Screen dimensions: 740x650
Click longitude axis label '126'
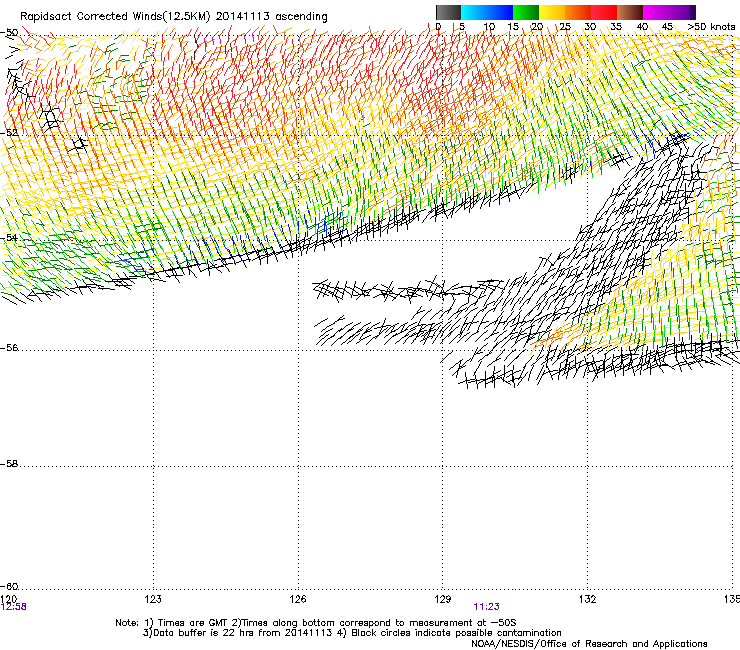[x=298, y=599]
